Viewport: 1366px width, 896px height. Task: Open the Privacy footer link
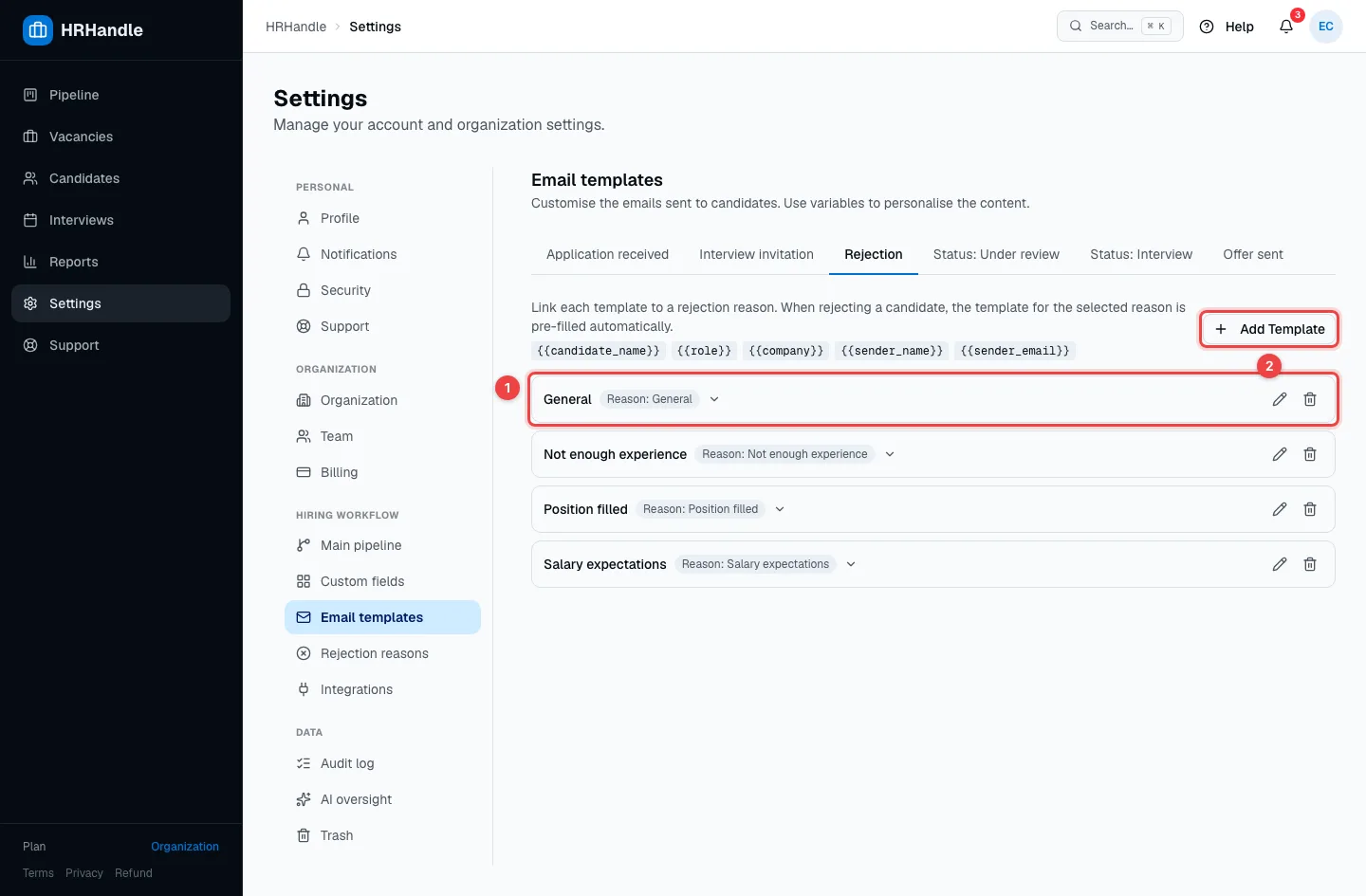(x=84, y=873)
